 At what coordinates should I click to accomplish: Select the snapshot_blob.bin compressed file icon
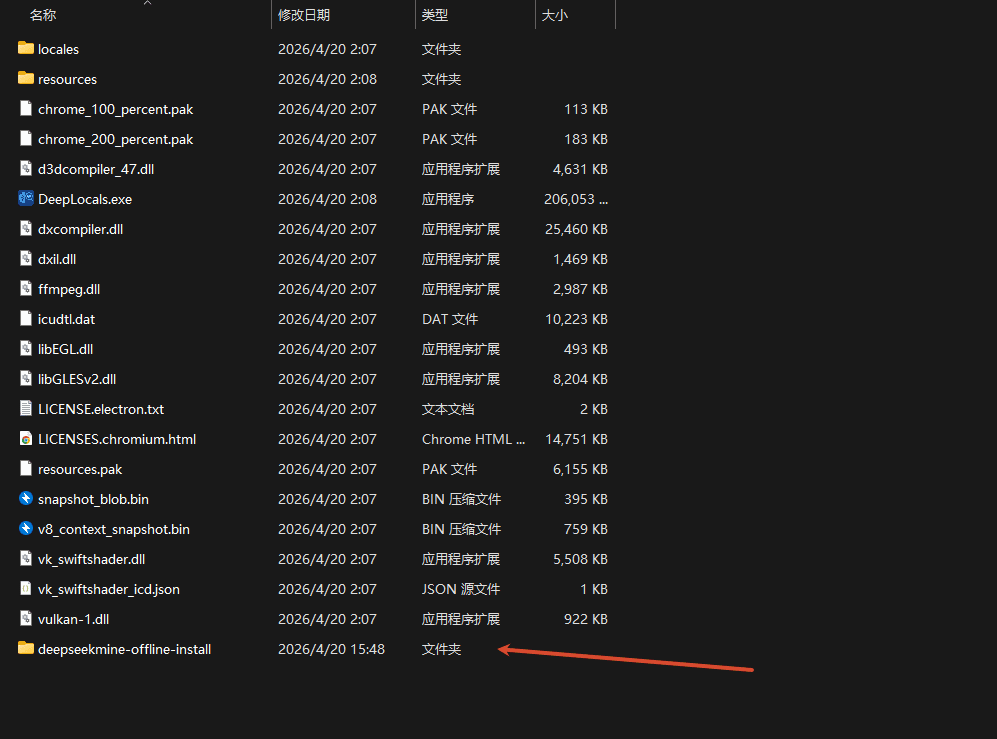pos(25,498)
